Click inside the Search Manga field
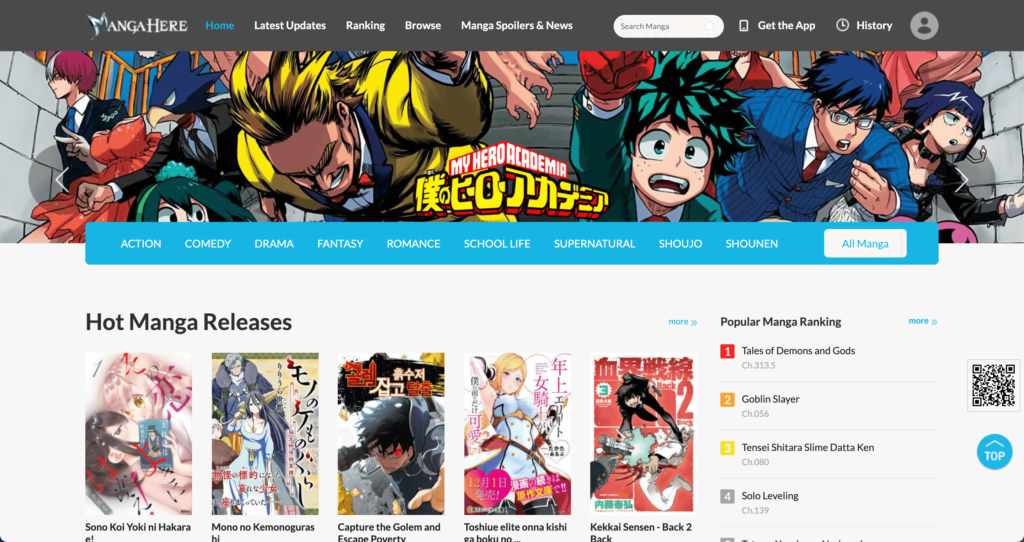The height and width of the screenshot is (542, 1024). coord(658,26)
